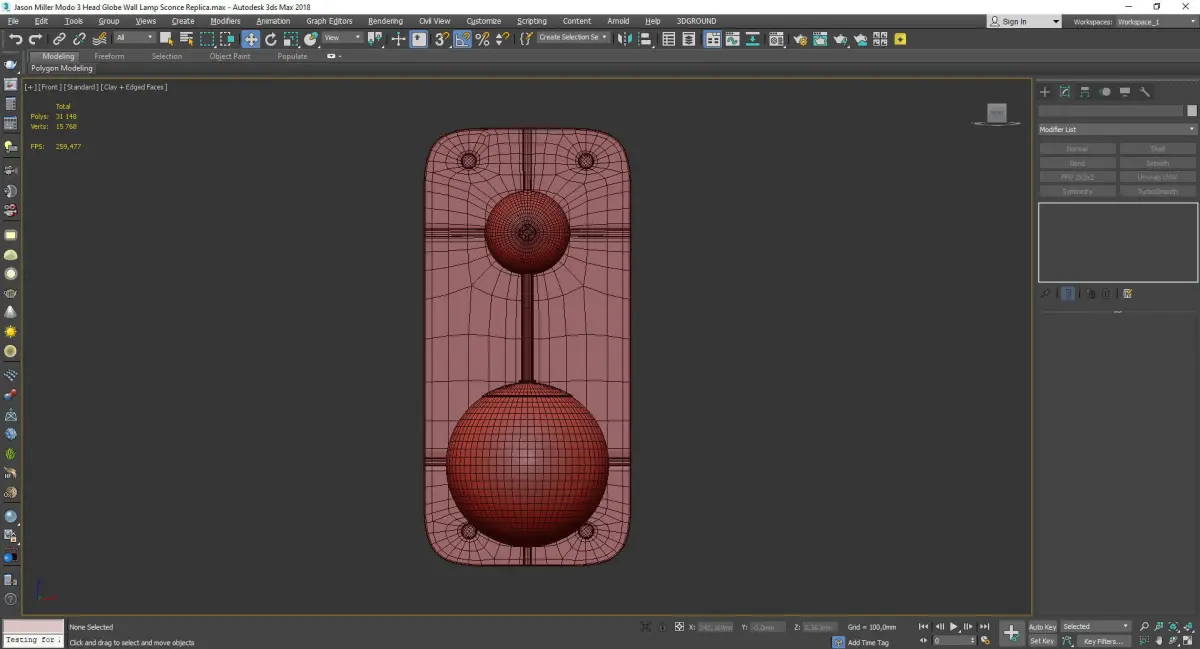Click the Render Production teapot icon
1200x649 pixels.
point(840,39)
